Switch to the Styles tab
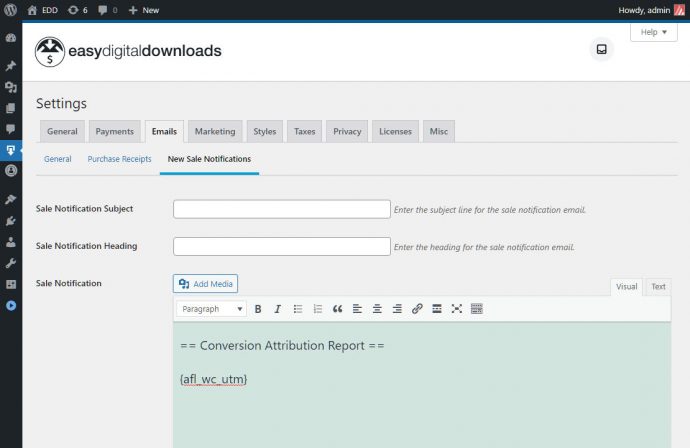The width and height of the screenshot is (690, 448). point(264,131)
